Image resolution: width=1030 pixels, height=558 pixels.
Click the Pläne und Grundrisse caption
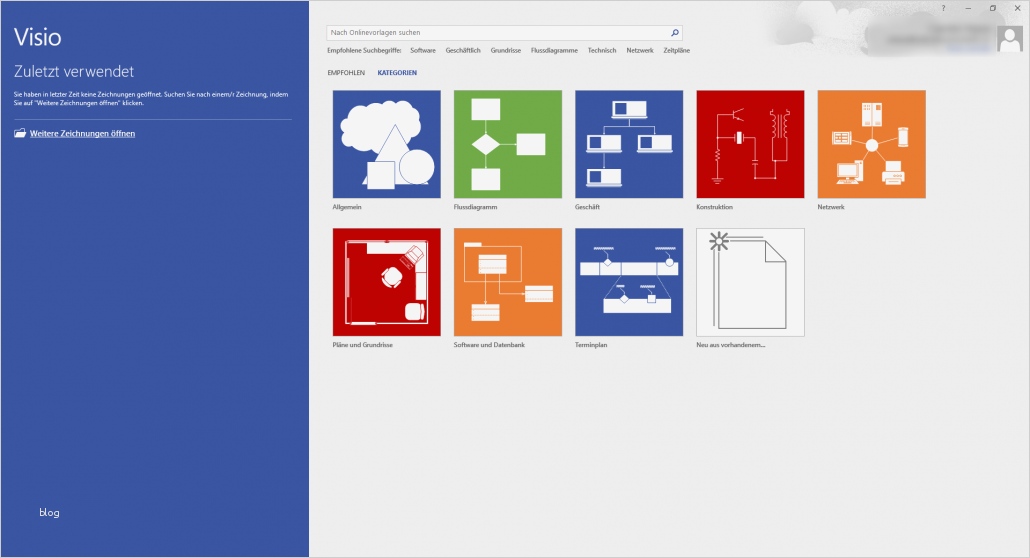[x=363, y=344]
